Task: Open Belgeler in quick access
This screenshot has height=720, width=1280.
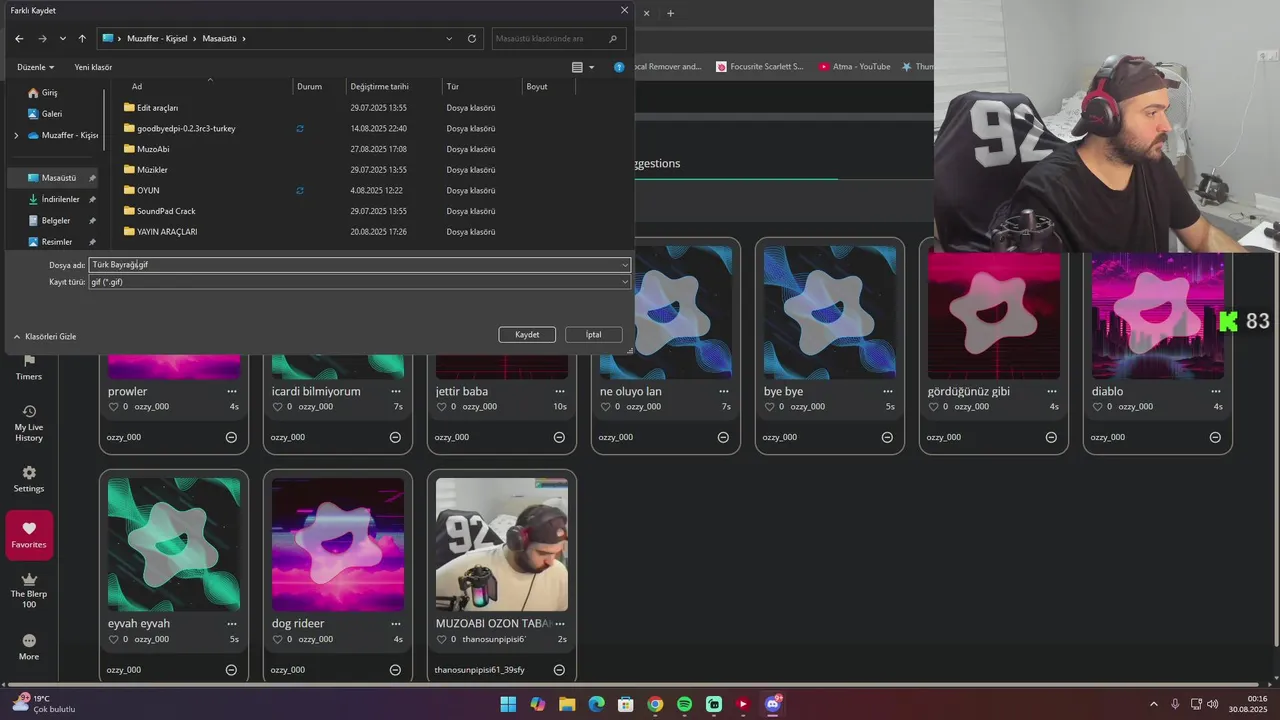Action: (56, 220)
